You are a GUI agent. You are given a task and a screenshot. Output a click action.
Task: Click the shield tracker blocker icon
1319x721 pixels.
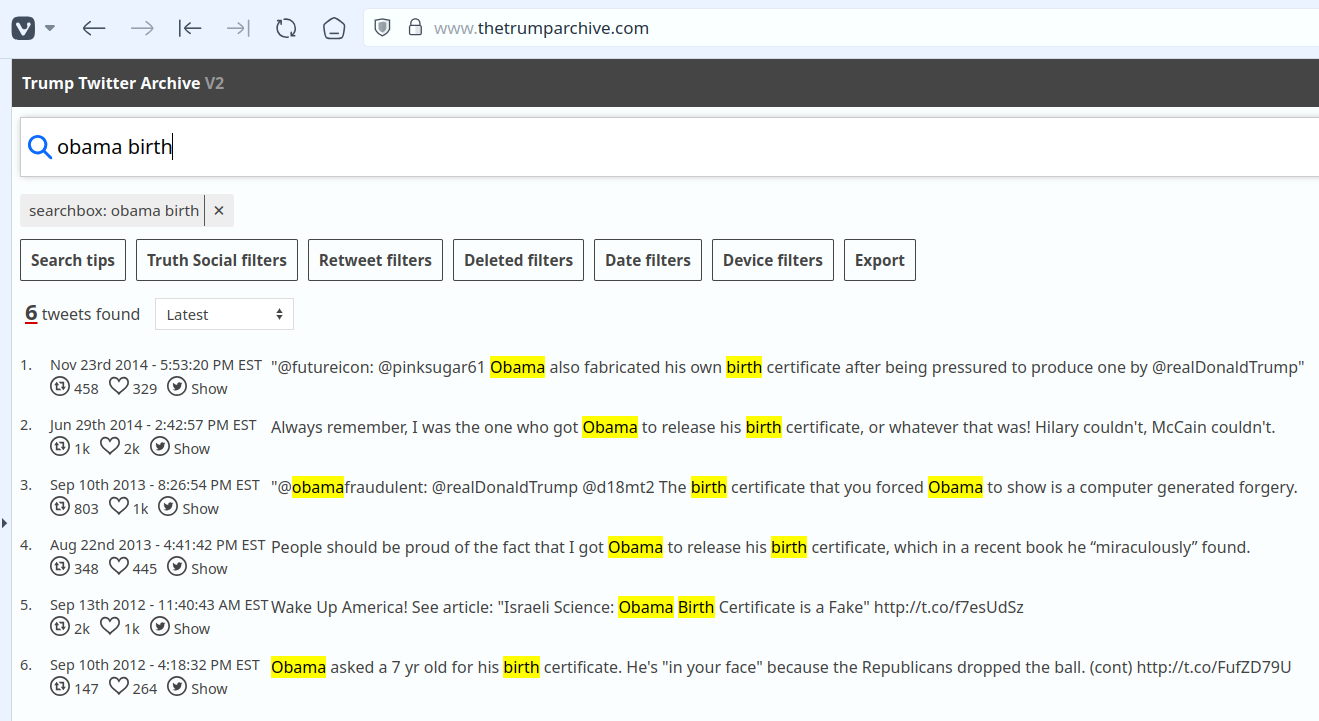coord(382,28)
